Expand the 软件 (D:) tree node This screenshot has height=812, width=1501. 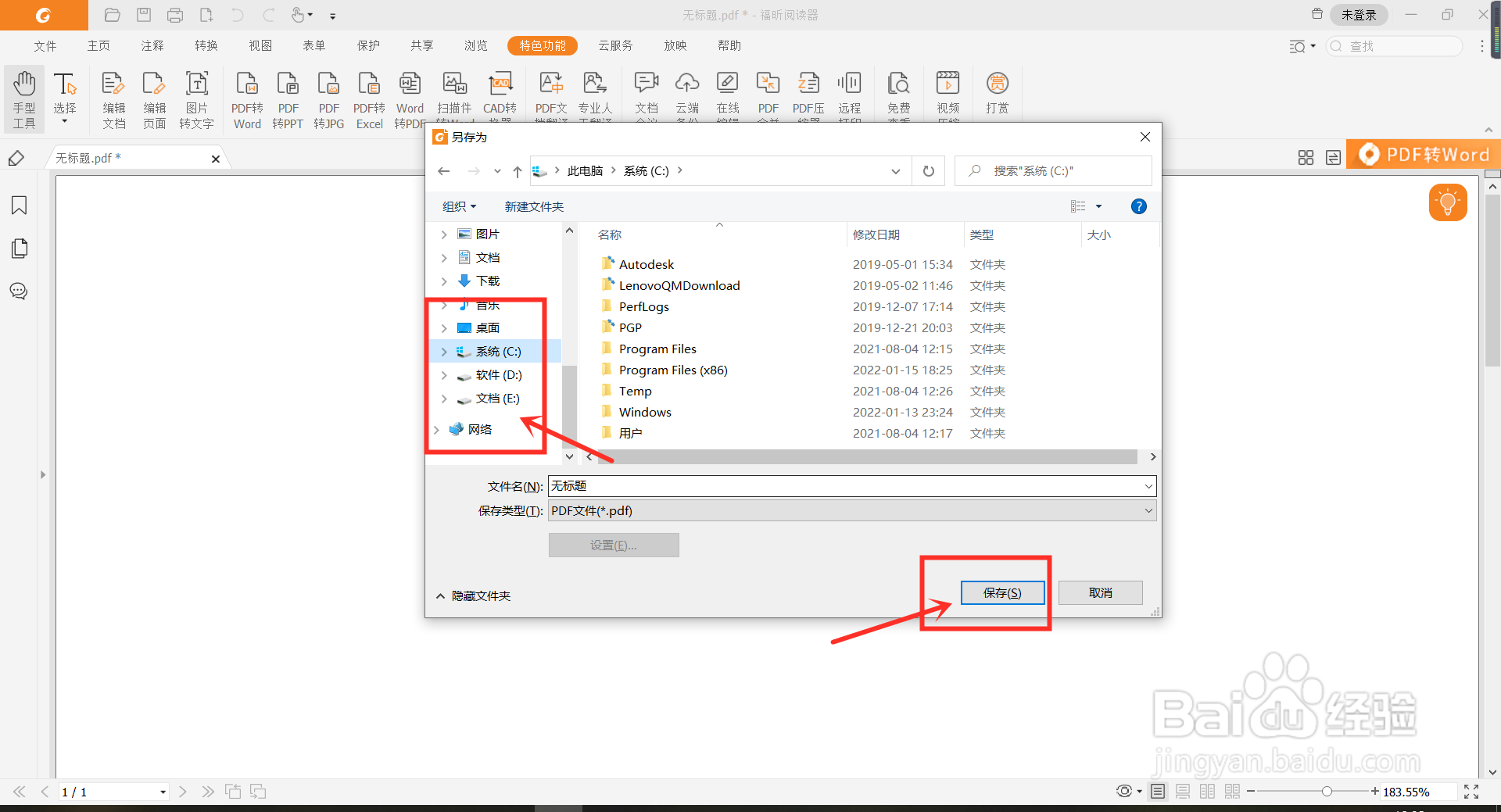pos(444,375)
